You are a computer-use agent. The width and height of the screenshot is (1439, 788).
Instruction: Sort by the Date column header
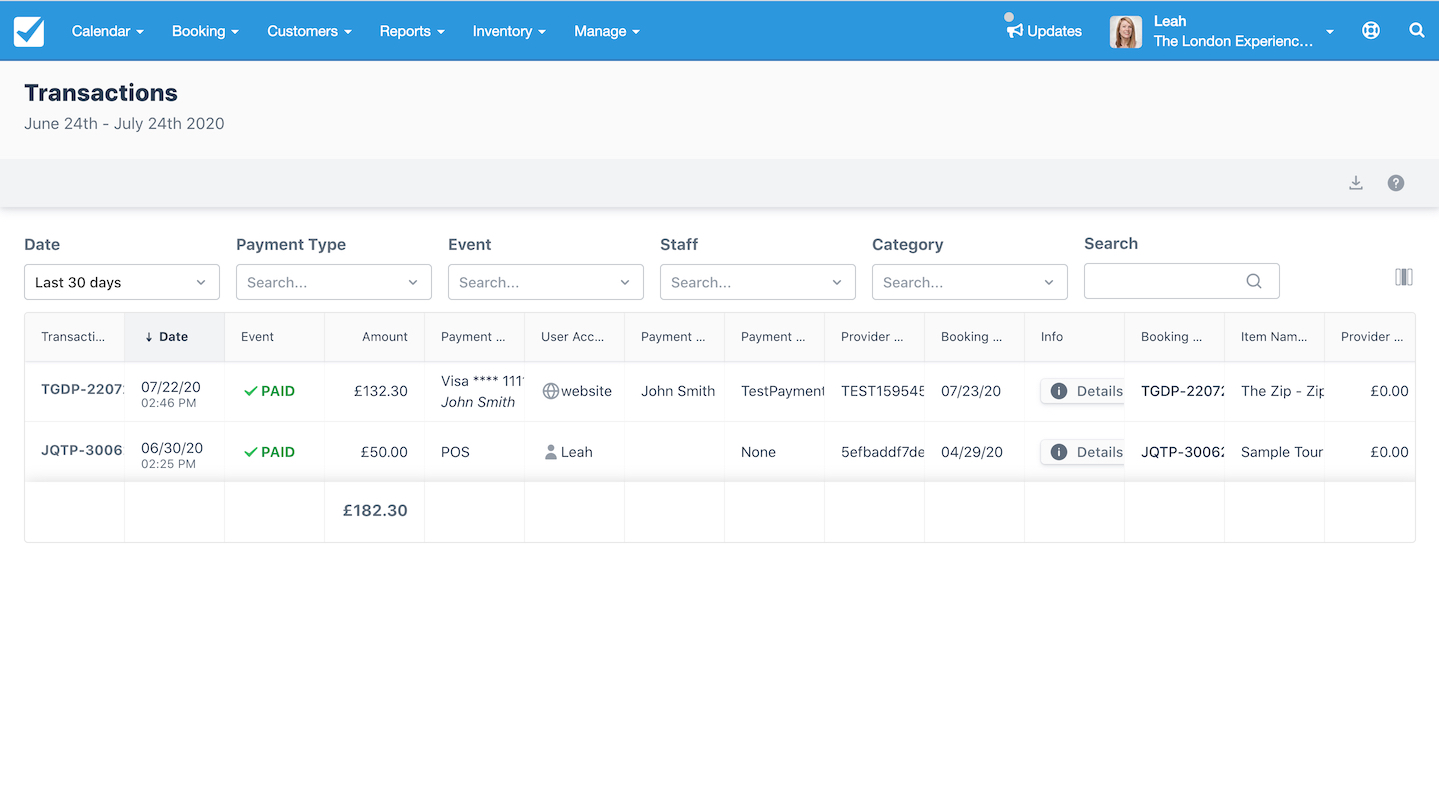(174, 337)
